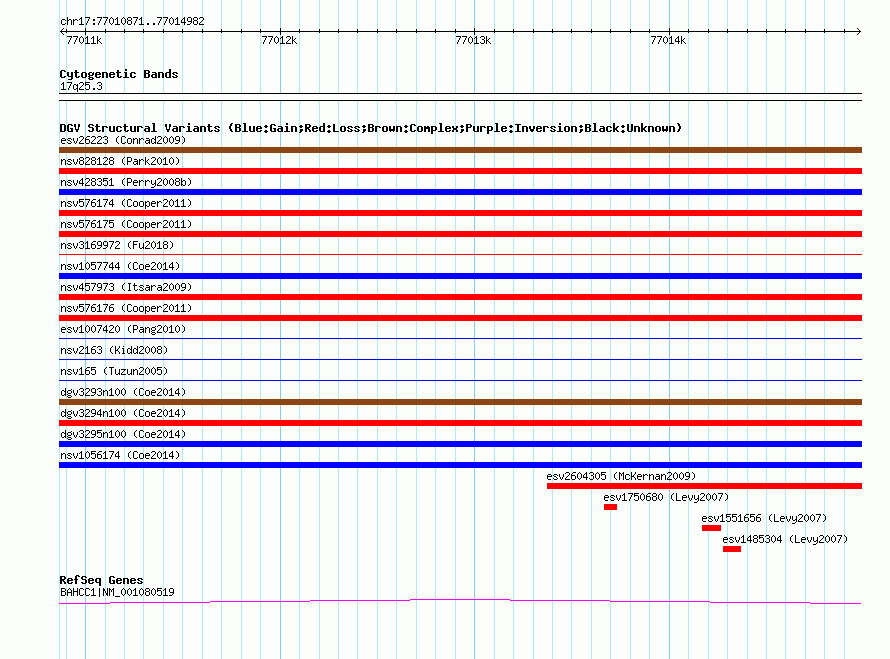Click the esv26223 (Conrad2009) variant label
This screenshot has width=890, height=659.
pyautogui.click(x=123, y=140)
